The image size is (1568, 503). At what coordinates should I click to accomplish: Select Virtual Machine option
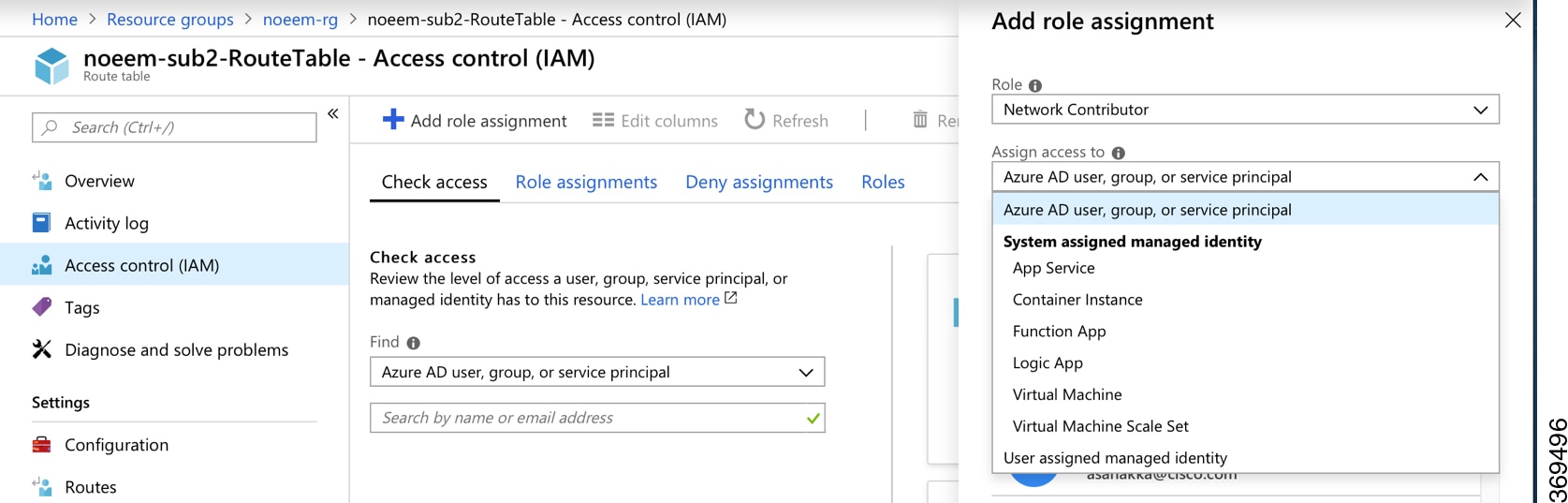(x=1245, y=394)
